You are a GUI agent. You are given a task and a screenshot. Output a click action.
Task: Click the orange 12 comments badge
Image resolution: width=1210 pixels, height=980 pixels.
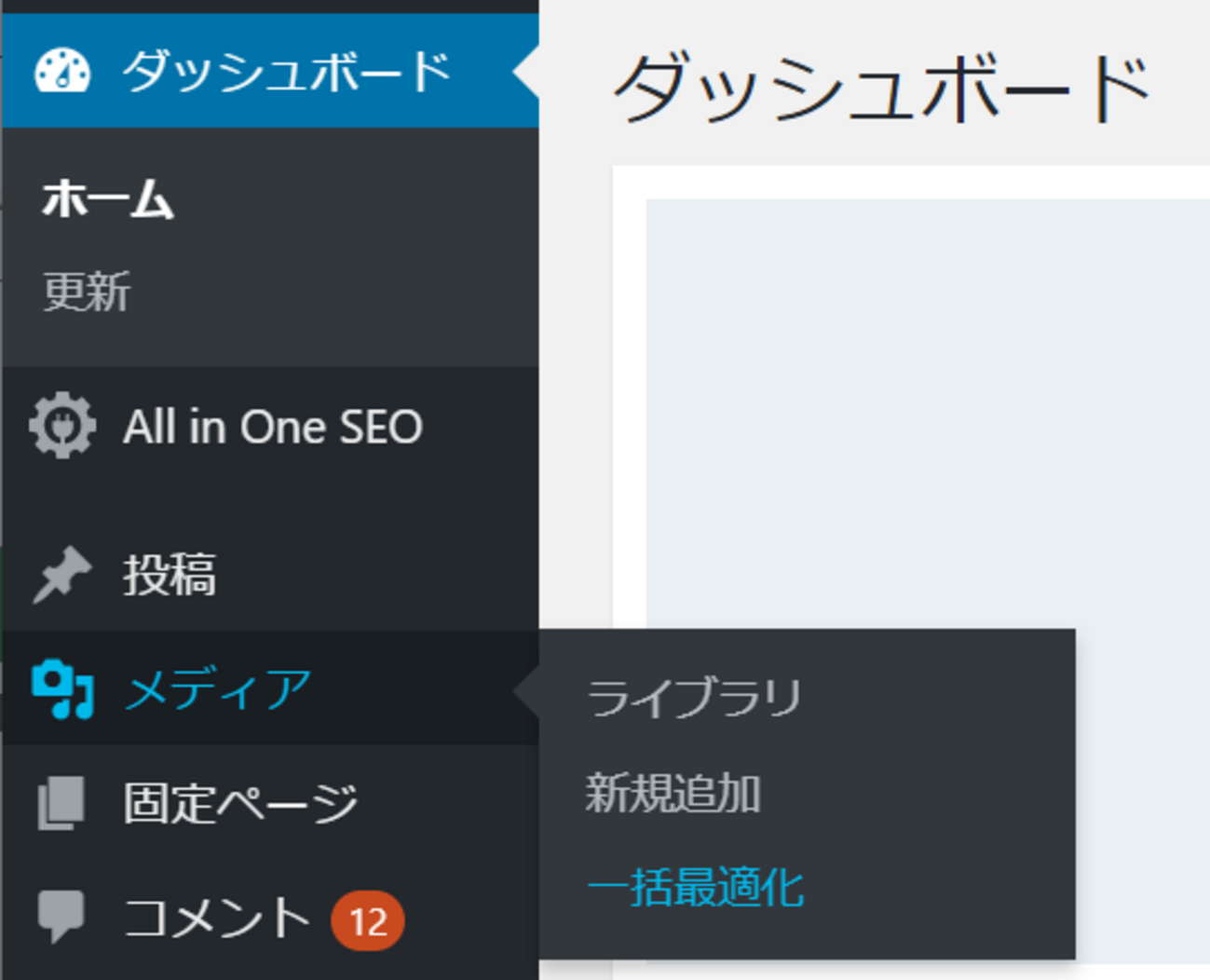click(367, 921)
